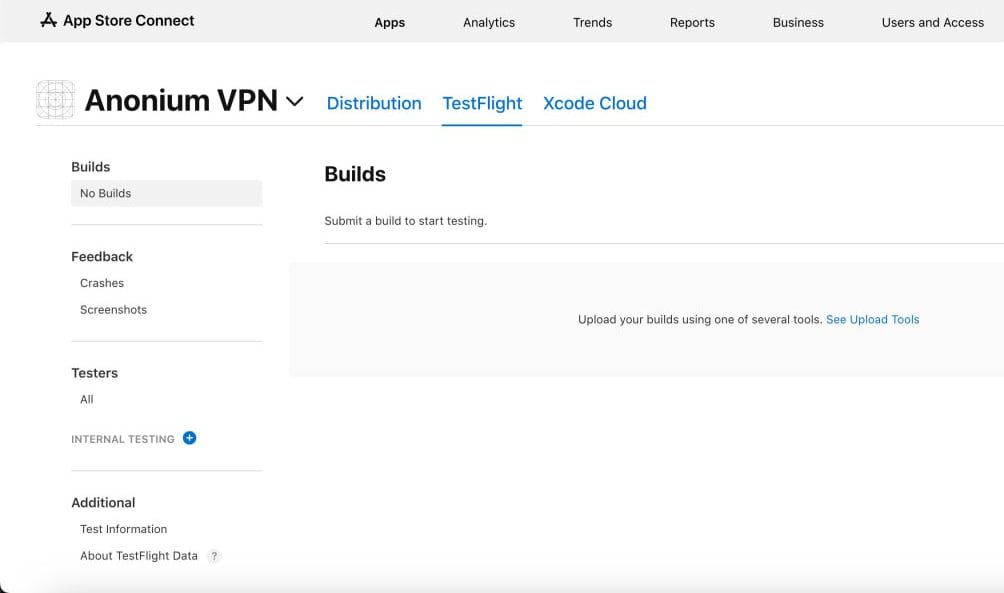Click the Anonium VPN app name

[x=181, y=101]
